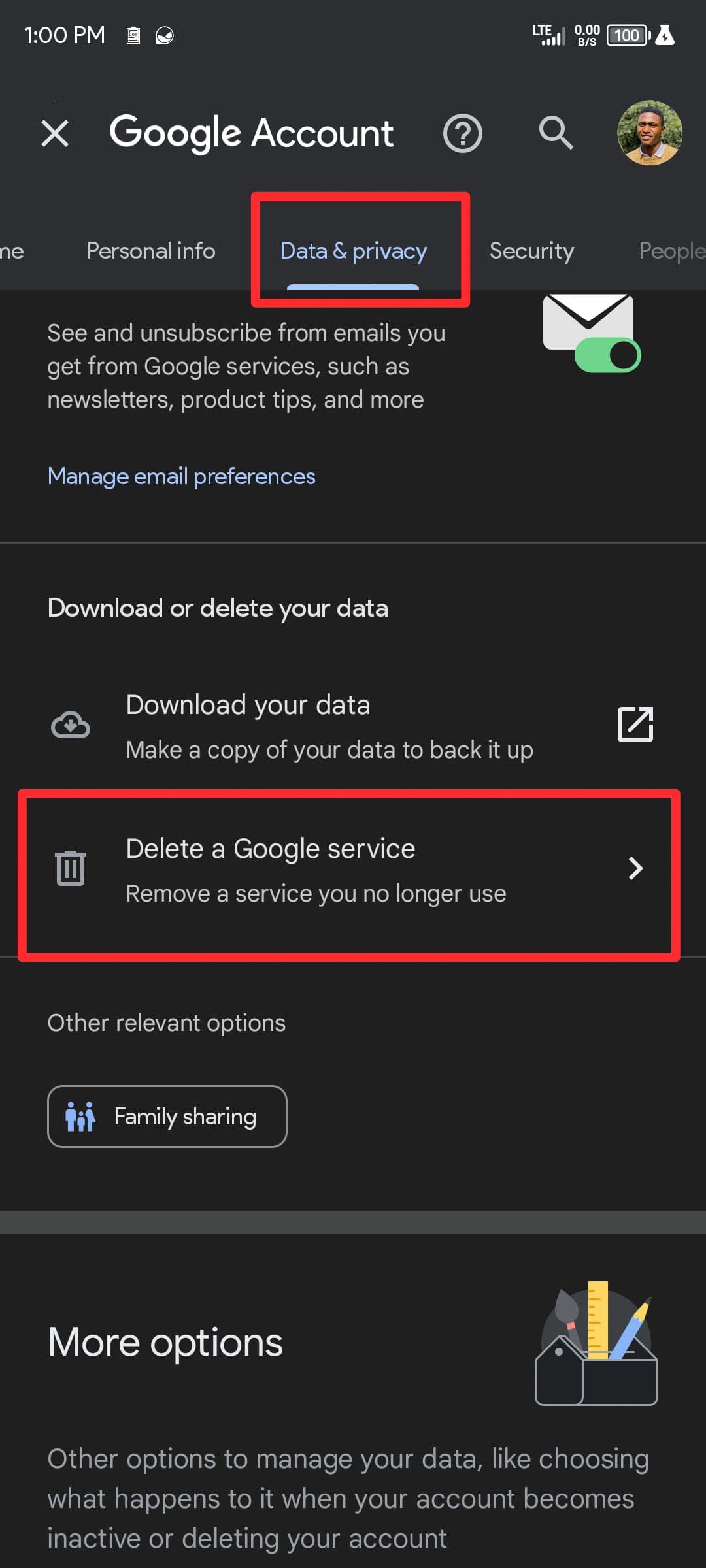Tap the cloud download icon
Screen dimensions: 706x1568
tap(71, 725)
